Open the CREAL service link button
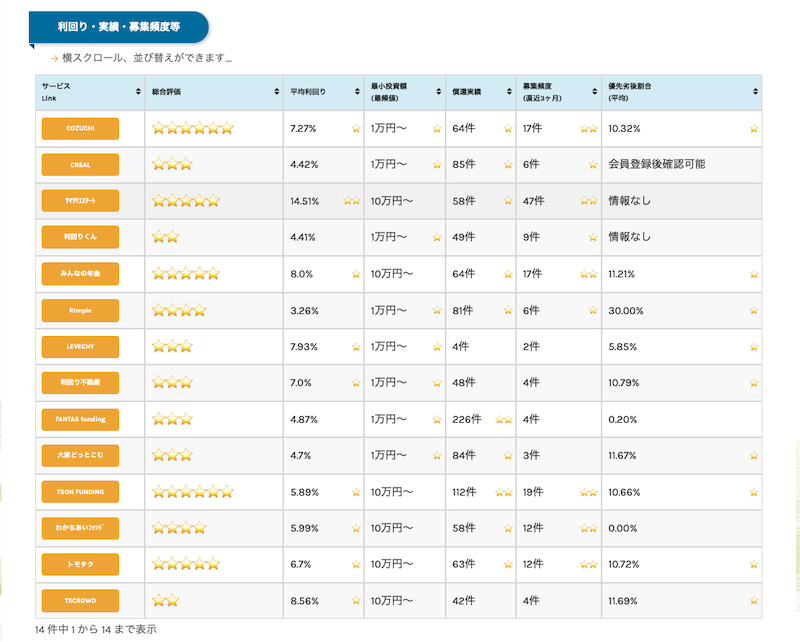This screenshot has height=642, width=800. click(x=80, y=165)
